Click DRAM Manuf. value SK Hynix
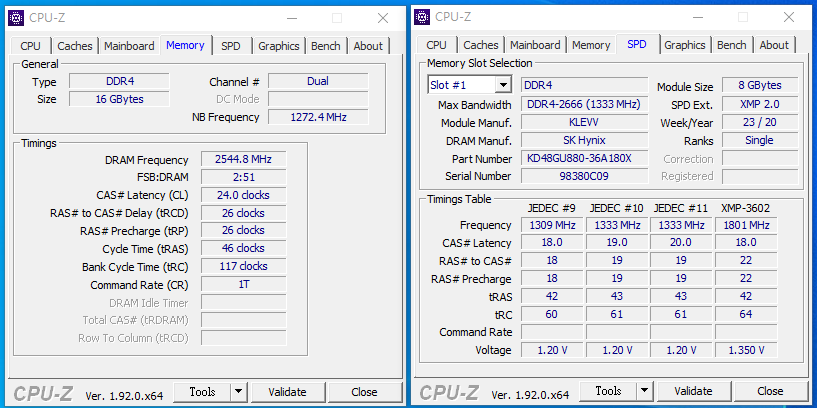Viewport: 817px width, 408px height. coord(585,140)
